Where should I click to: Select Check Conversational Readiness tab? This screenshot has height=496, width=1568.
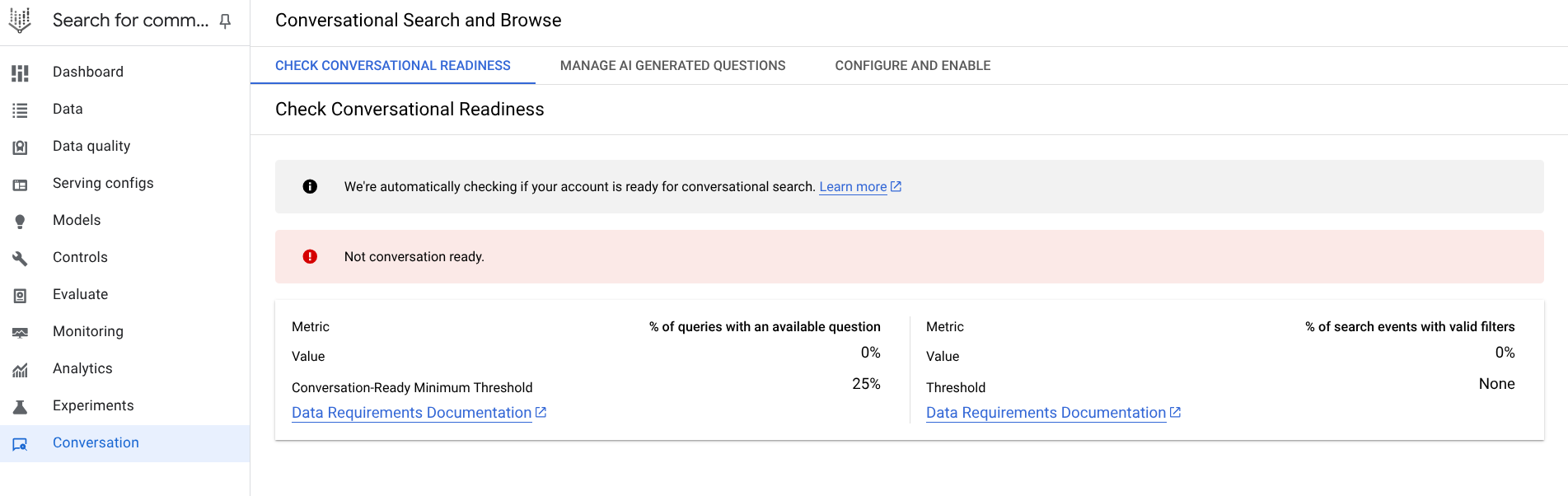click(x=392, y=66)
